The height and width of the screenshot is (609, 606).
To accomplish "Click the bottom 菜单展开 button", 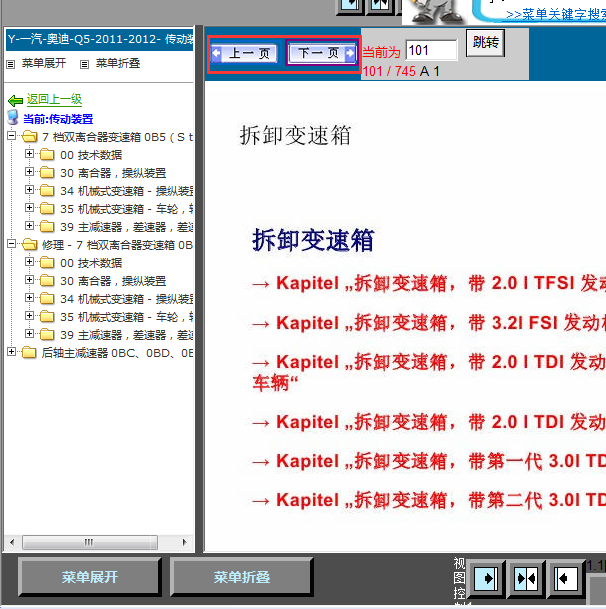I will [89, 577].
